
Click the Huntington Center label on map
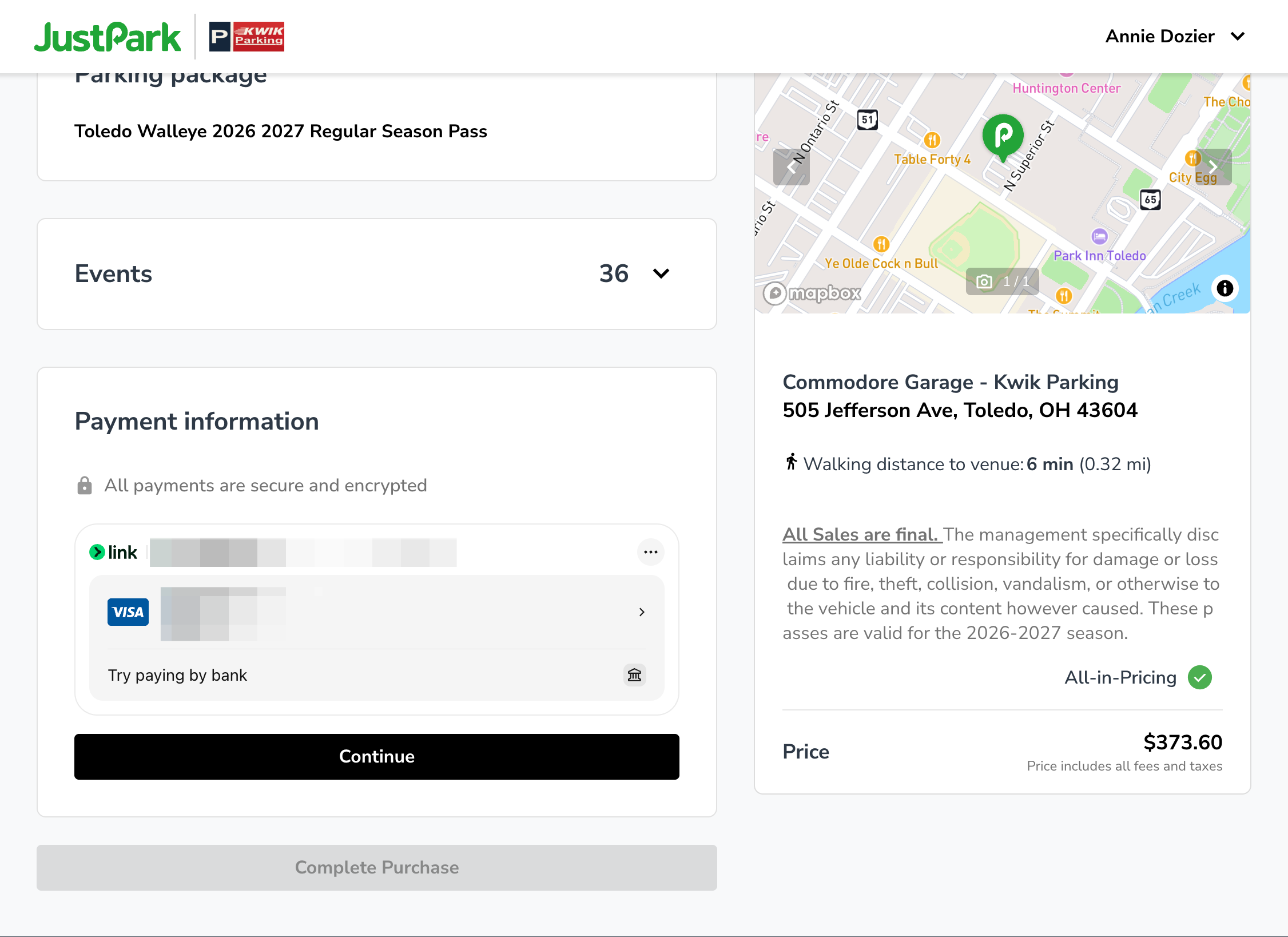coord(1067,88)
